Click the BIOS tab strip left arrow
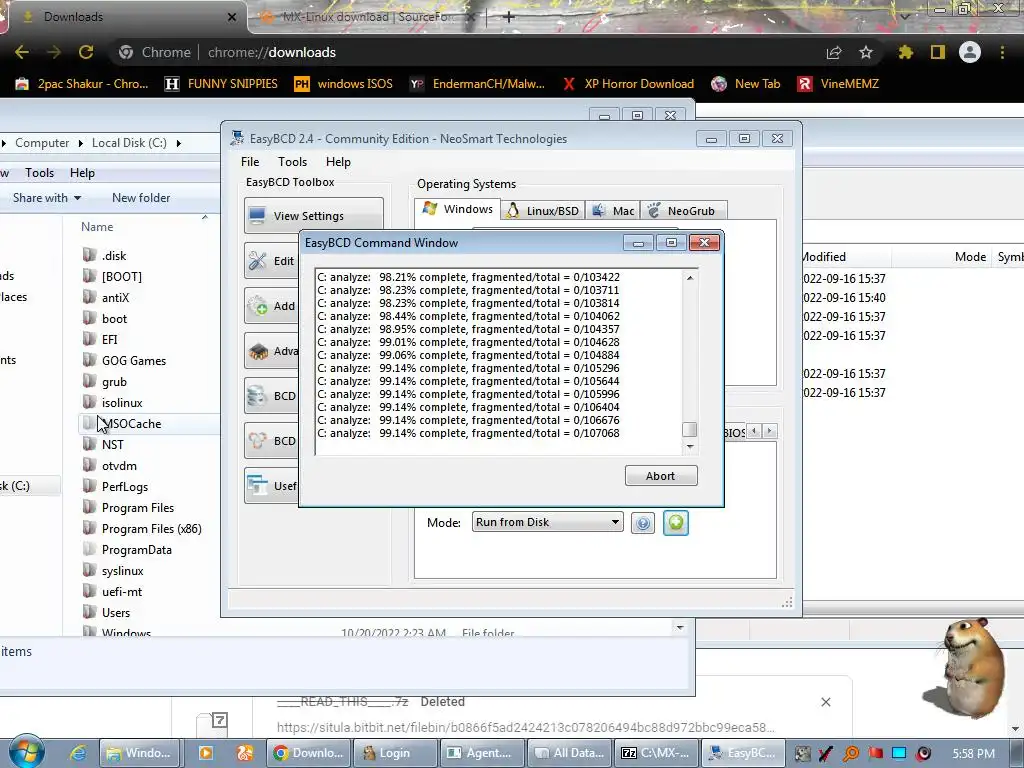1024x768 pixels. coord(754,431)
